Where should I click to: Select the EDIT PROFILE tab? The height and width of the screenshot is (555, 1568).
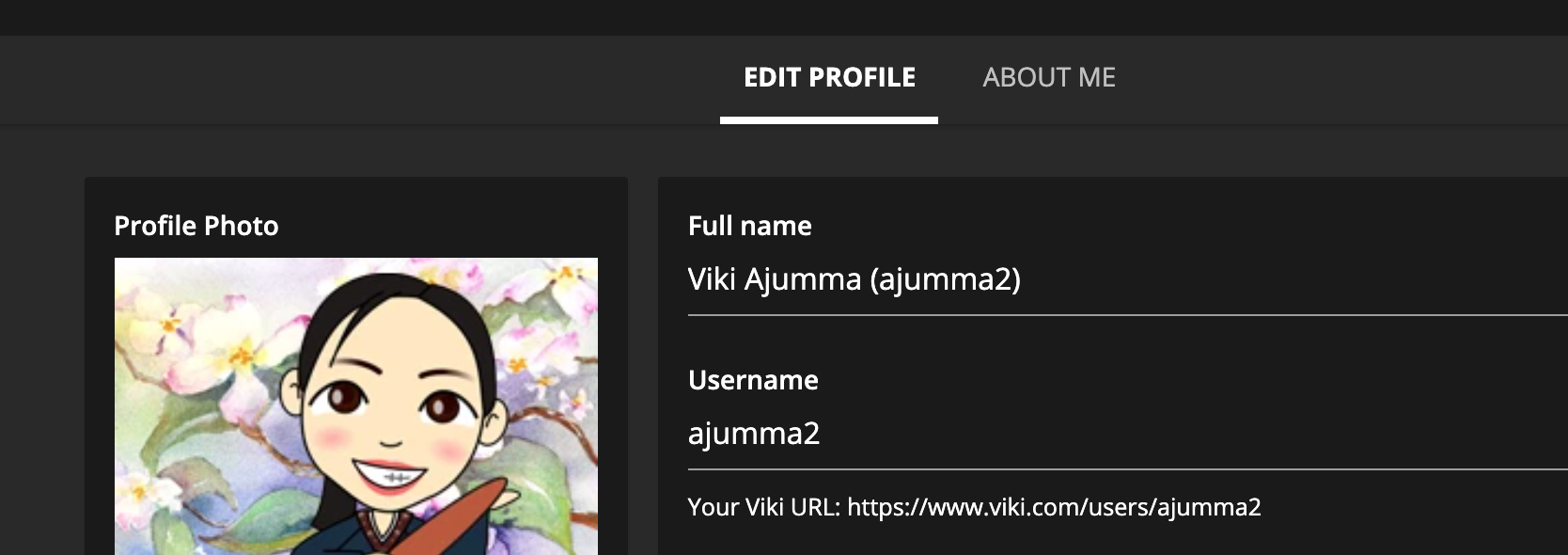click(x=829, y=77)
